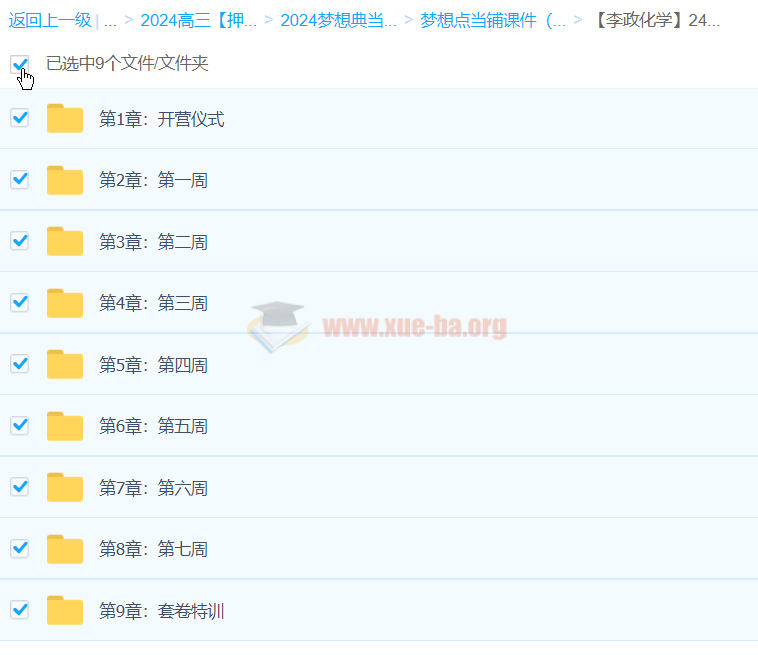758x655 pixels.
Task: Open the 第3章：第二周 folder name
Action: 153,242
